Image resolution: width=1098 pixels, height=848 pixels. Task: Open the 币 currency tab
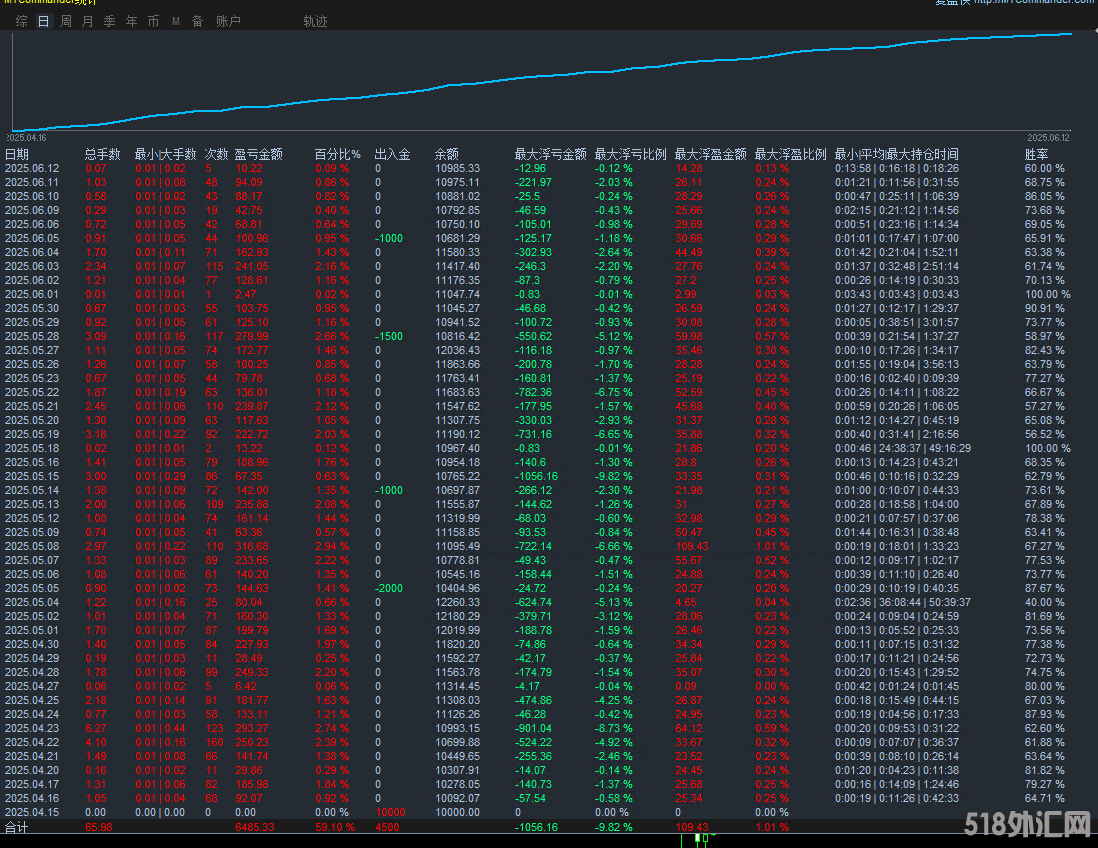click(x=153, y=21)
